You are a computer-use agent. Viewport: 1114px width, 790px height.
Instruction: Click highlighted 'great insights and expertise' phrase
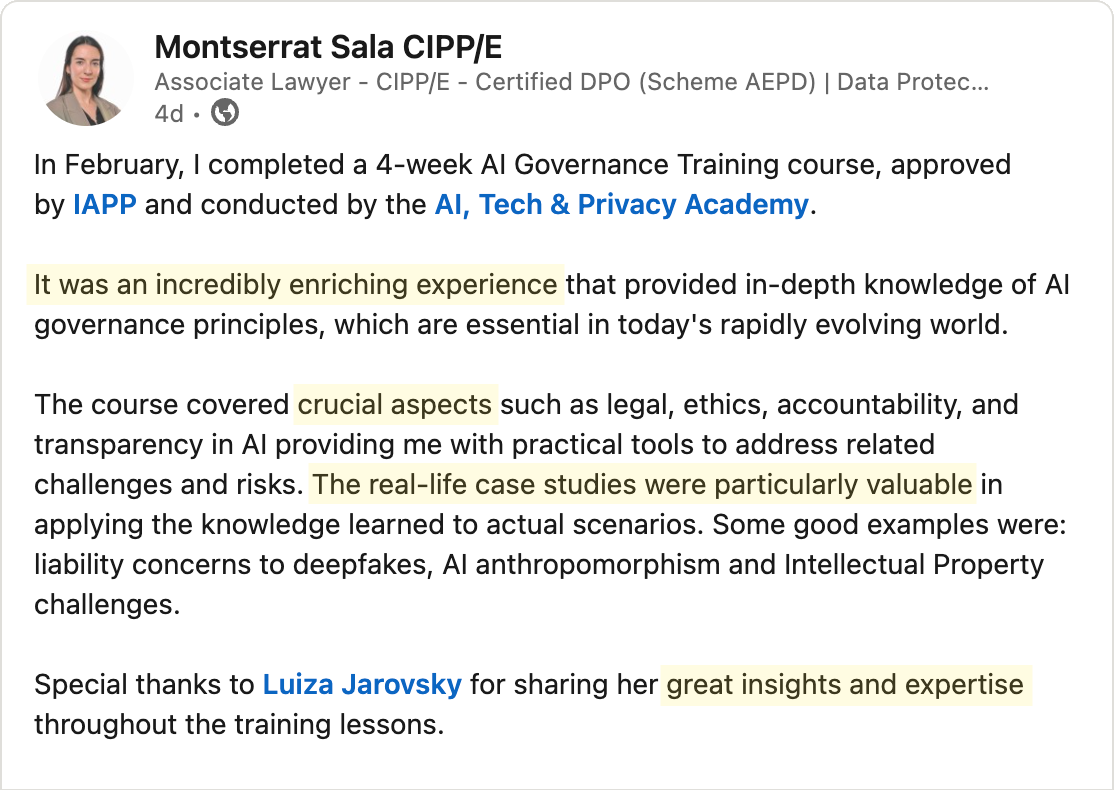845,685
